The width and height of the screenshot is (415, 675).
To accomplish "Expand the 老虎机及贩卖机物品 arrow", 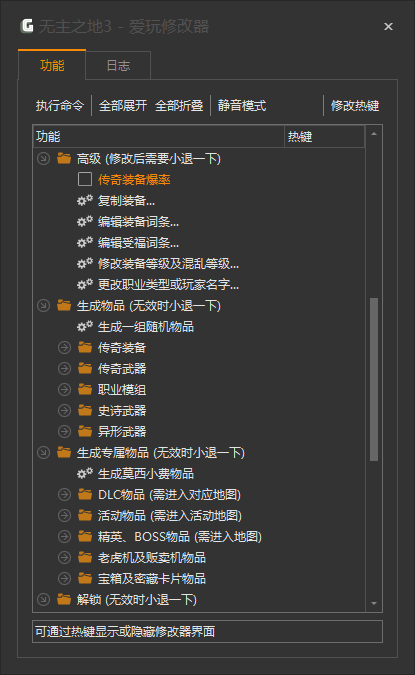I will tap(65, 557).
